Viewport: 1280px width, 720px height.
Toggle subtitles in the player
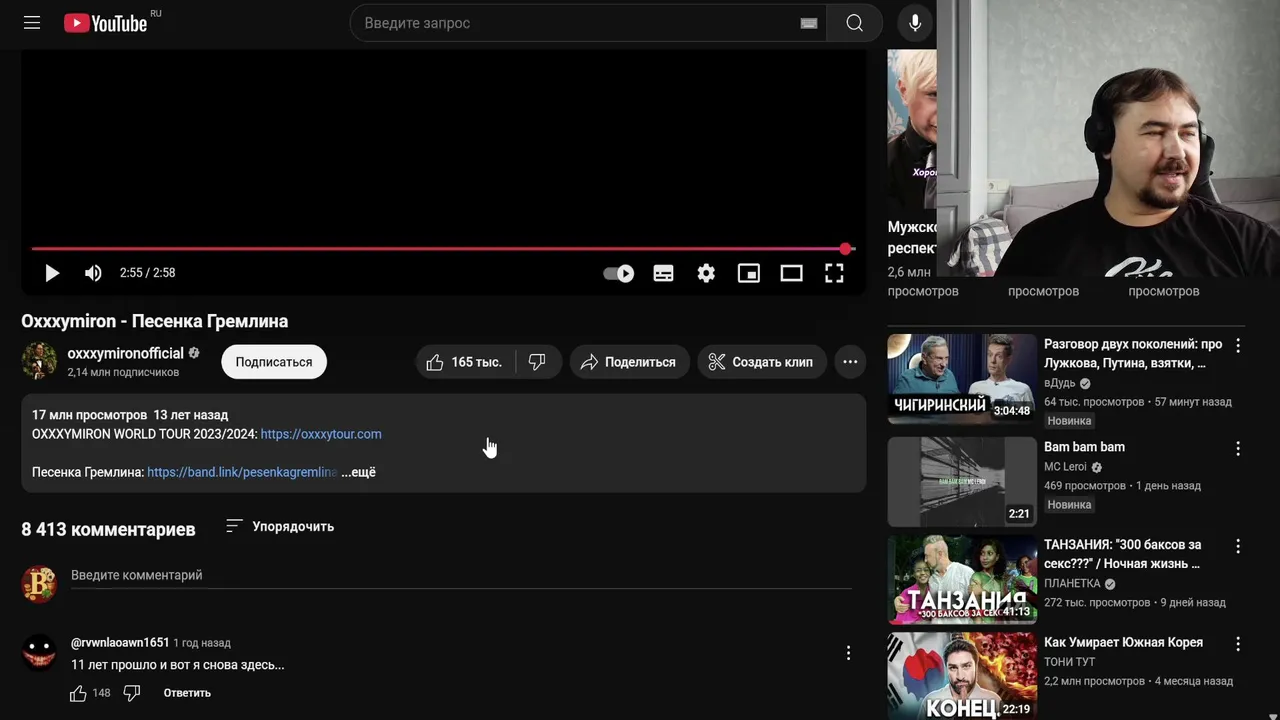pyautogui.click(x=663, y=273)
